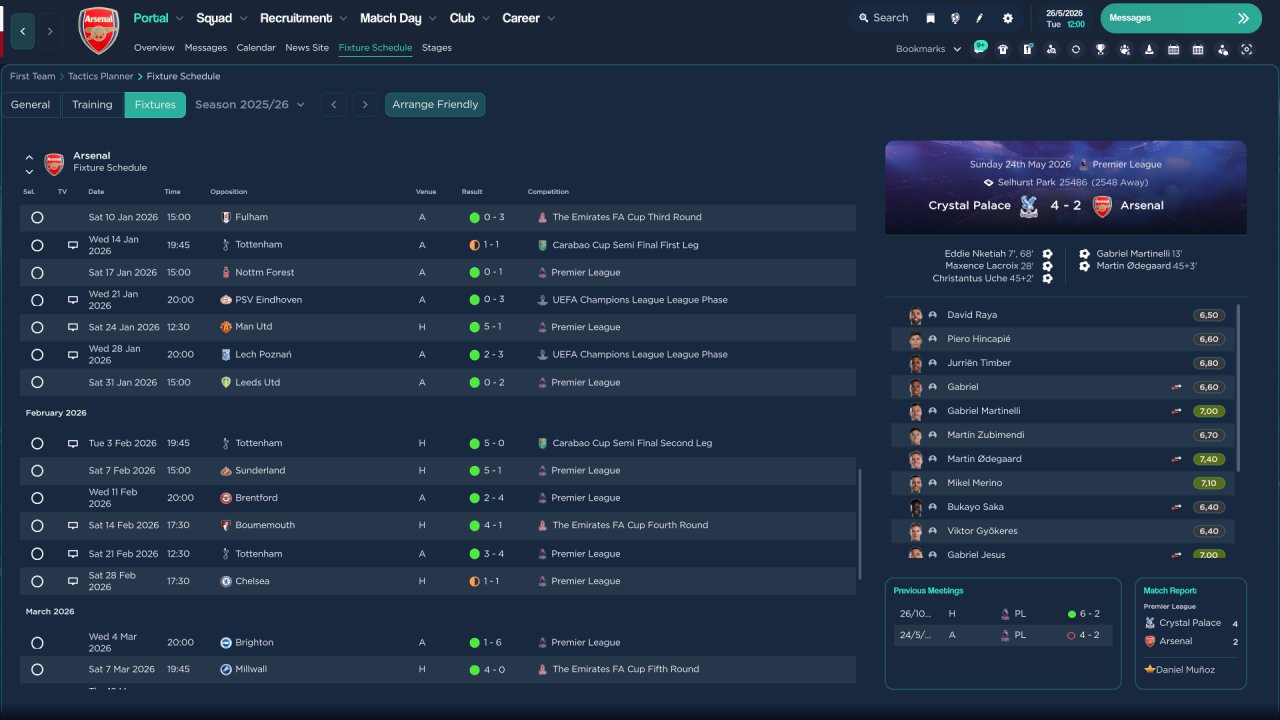Screen dimensions: 1280x720
Task: Open the Portal dropdown menu
Action: point(159,18)
